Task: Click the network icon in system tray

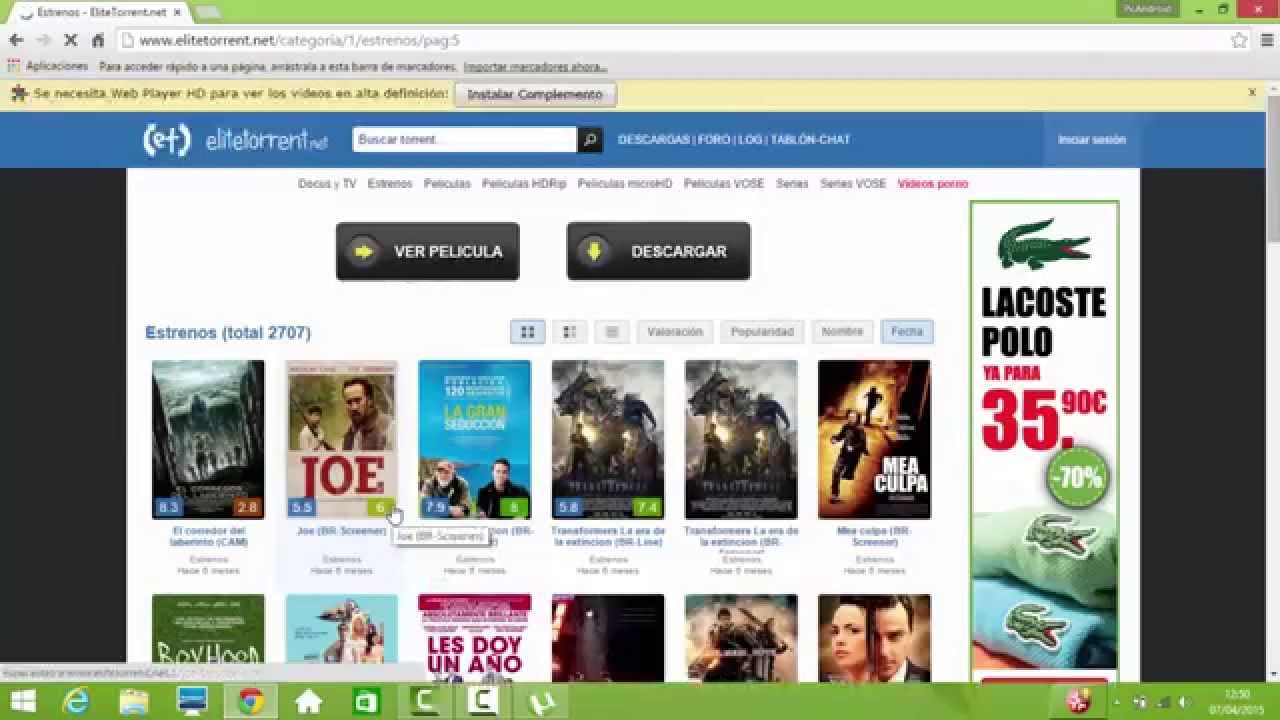Action: tap(1163, 702)
